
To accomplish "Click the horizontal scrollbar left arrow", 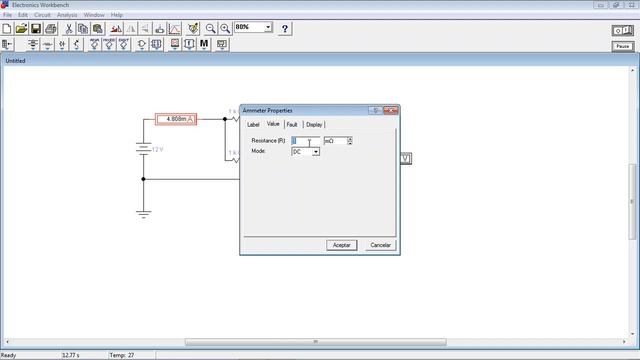I will (7, 342).
